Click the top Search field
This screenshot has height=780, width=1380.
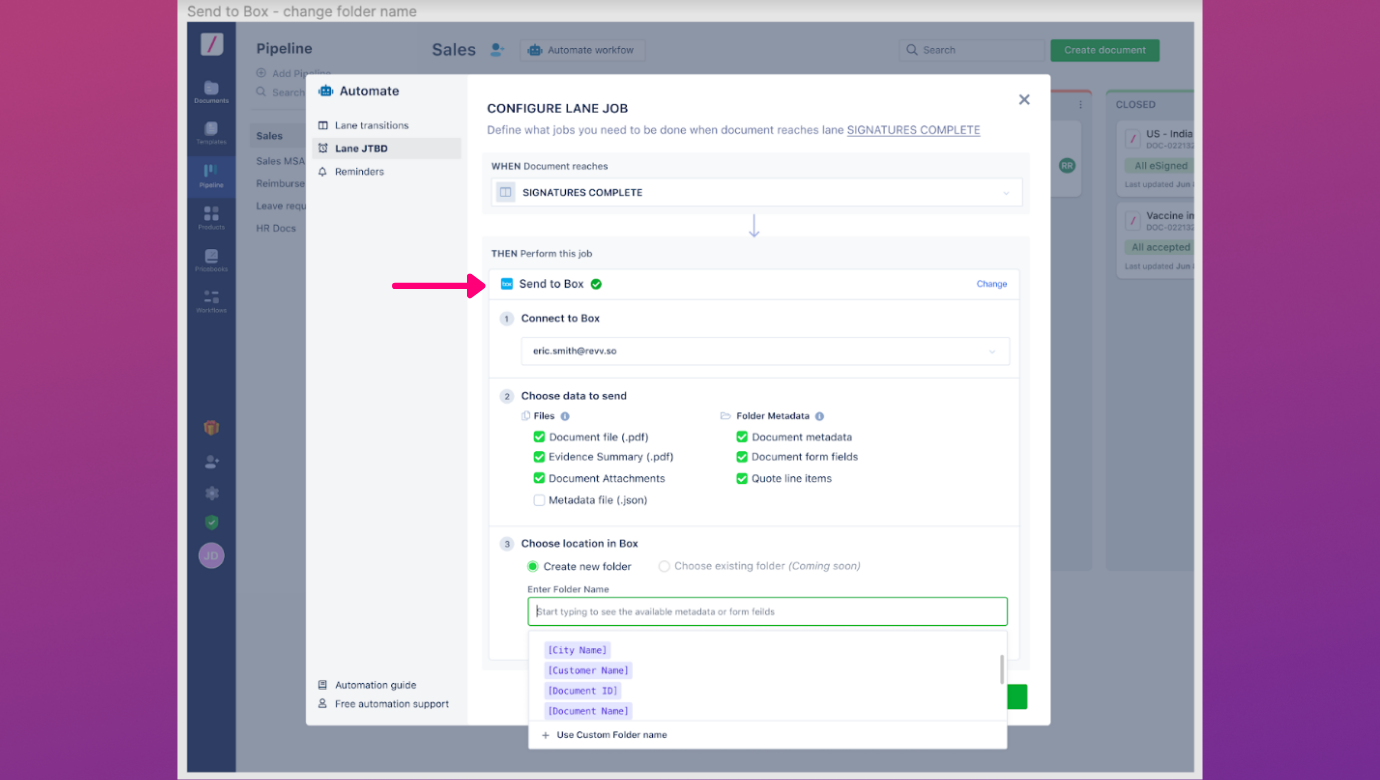971,50
